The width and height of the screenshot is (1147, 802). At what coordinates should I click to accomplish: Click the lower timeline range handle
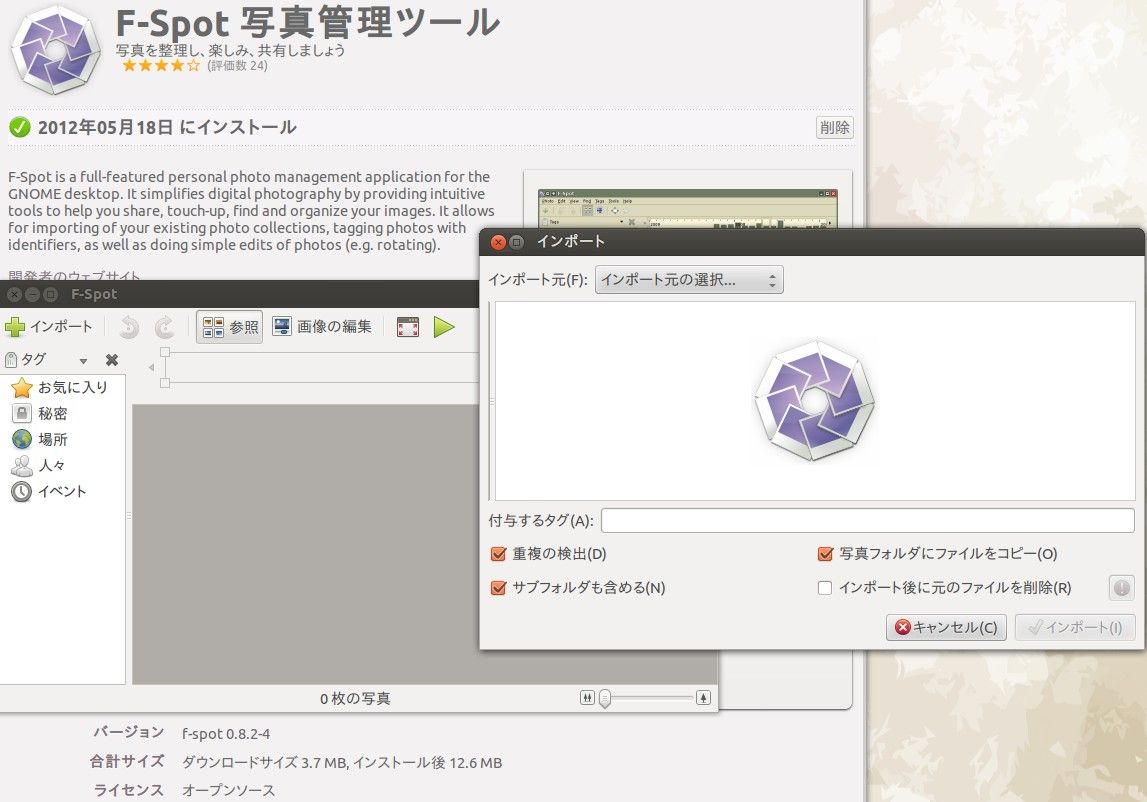click(165, 383)
